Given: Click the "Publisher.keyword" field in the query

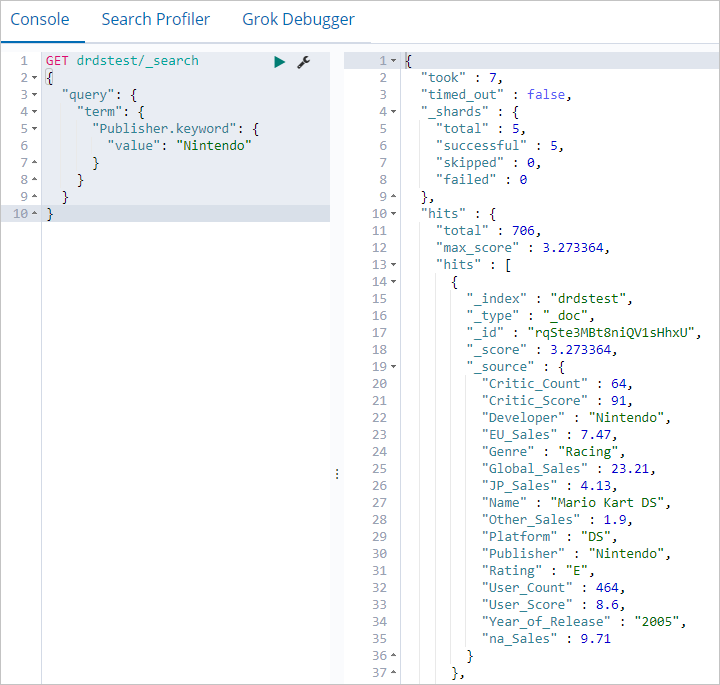Looking at the screenshot, I should coord(164,129).
